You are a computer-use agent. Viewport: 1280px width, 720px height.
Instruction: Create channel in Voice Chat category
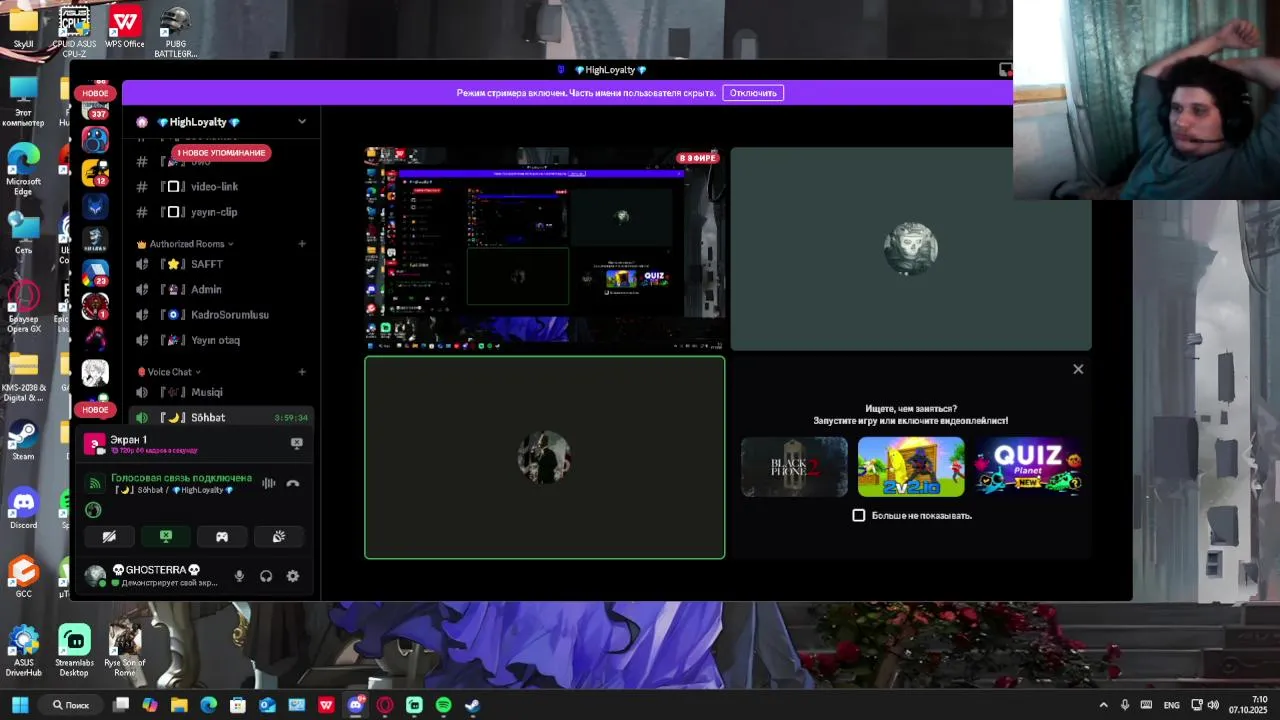[302, 372]
